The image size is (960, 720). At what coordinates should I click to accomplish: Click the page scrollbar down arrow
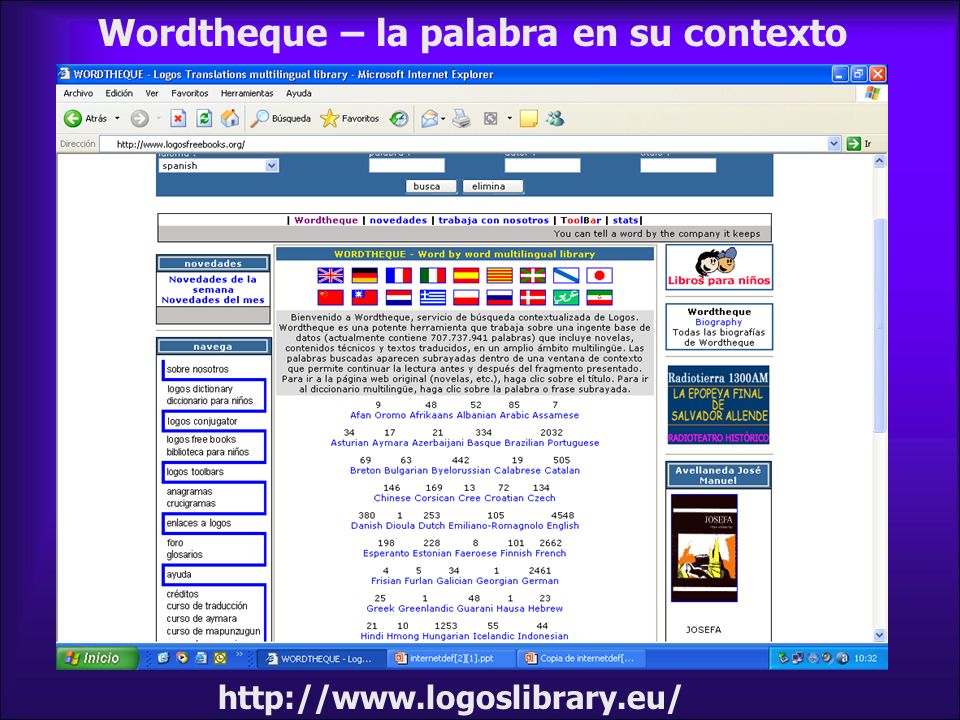[880, 635]
